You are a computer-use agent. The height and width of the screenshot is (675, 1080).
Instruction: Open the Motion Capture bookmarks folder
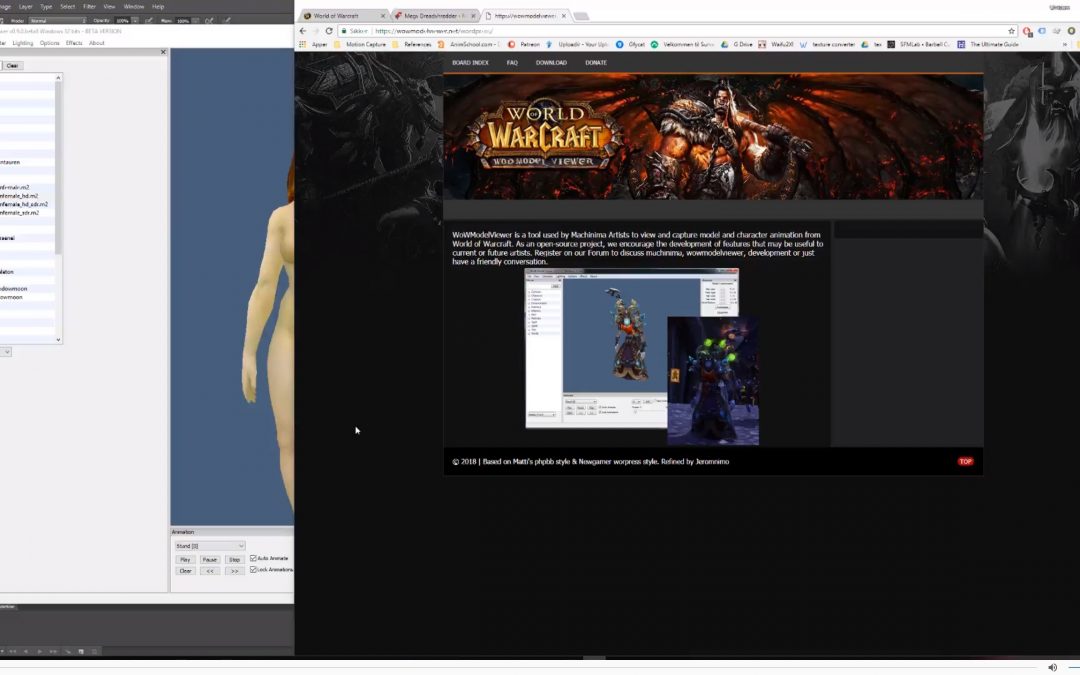point(360,44)
